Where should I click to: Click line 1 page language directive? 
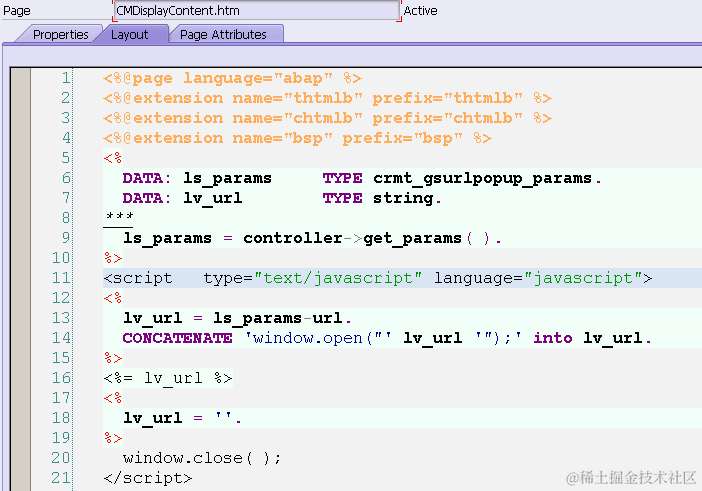tap(232, 78)
